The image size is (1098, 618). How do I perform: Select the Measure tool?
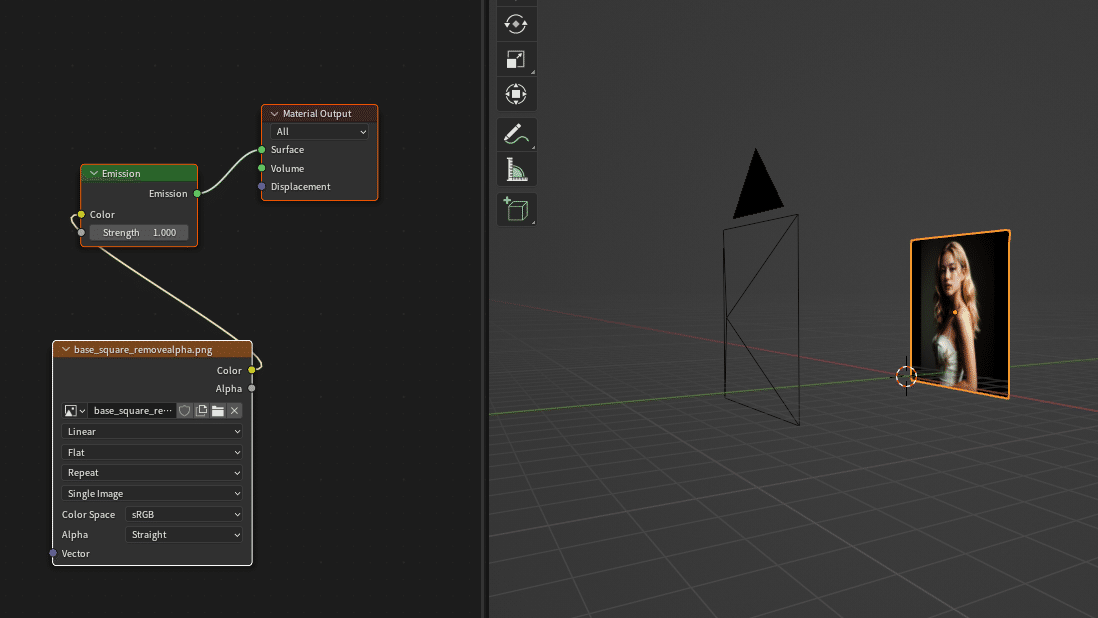[516, 168]
